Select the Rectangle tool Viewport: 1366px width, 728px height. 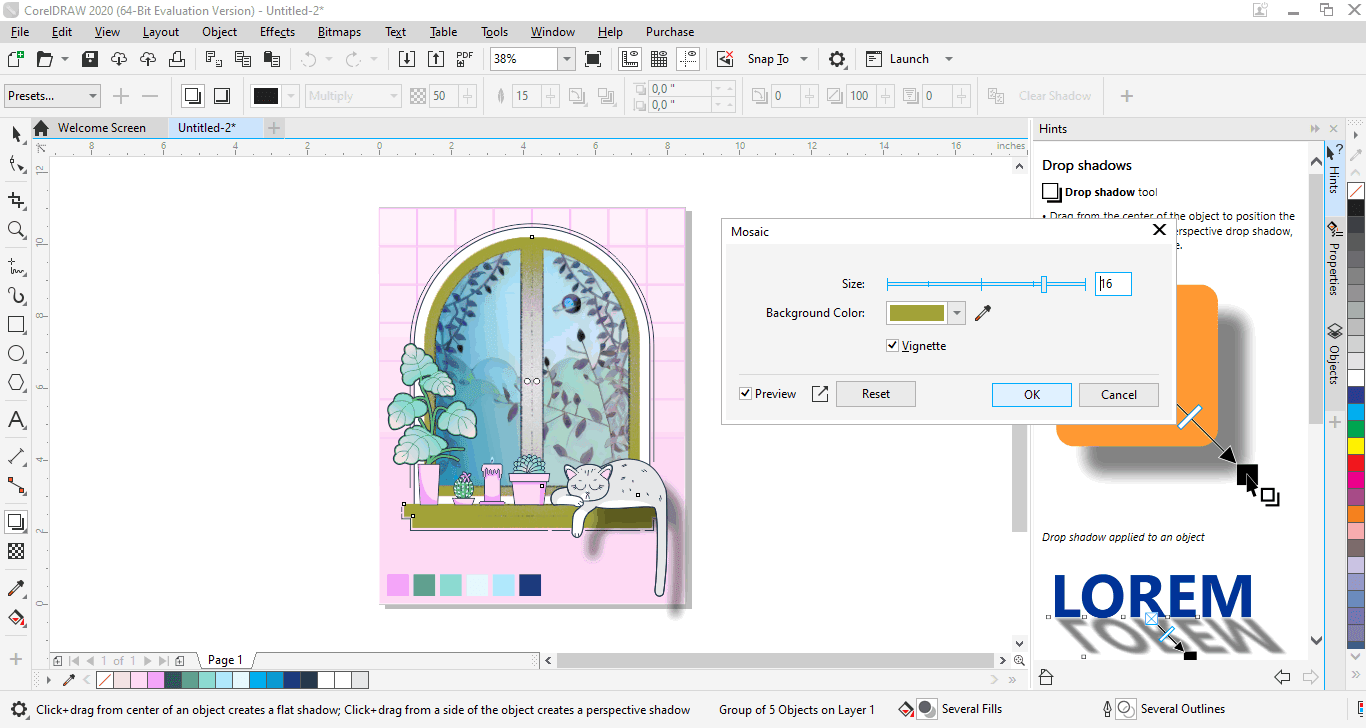tap(16, 324)
